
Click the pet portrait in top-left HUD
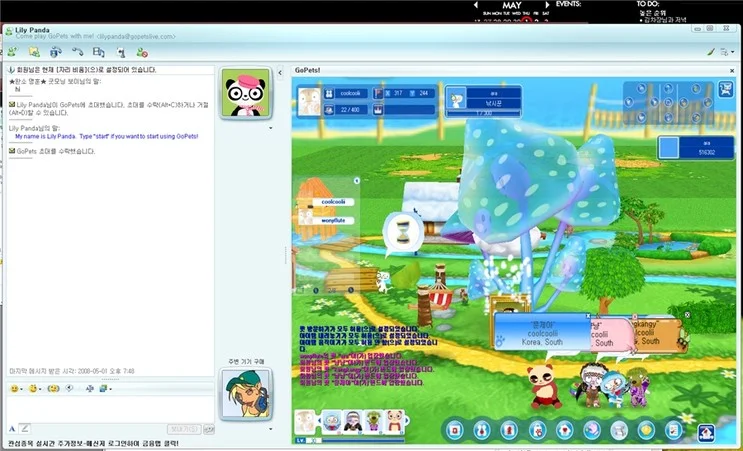[x=309, y=102]
